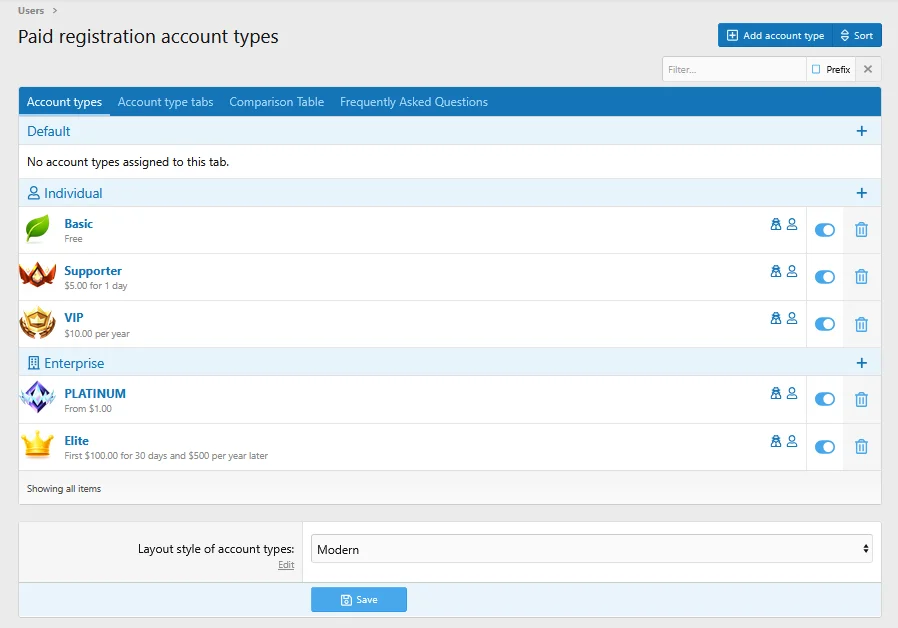Open single user icon for VIP row
This screenshot has height=628, width=898.
coord(792,318)
